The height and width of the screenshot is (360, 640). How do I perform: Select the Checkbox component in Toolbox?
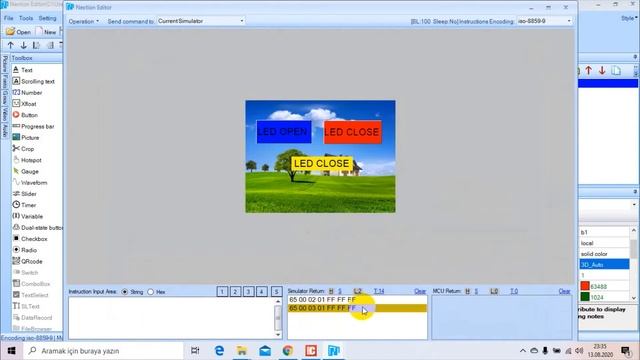pyautogui.click(x=30, y=239)
